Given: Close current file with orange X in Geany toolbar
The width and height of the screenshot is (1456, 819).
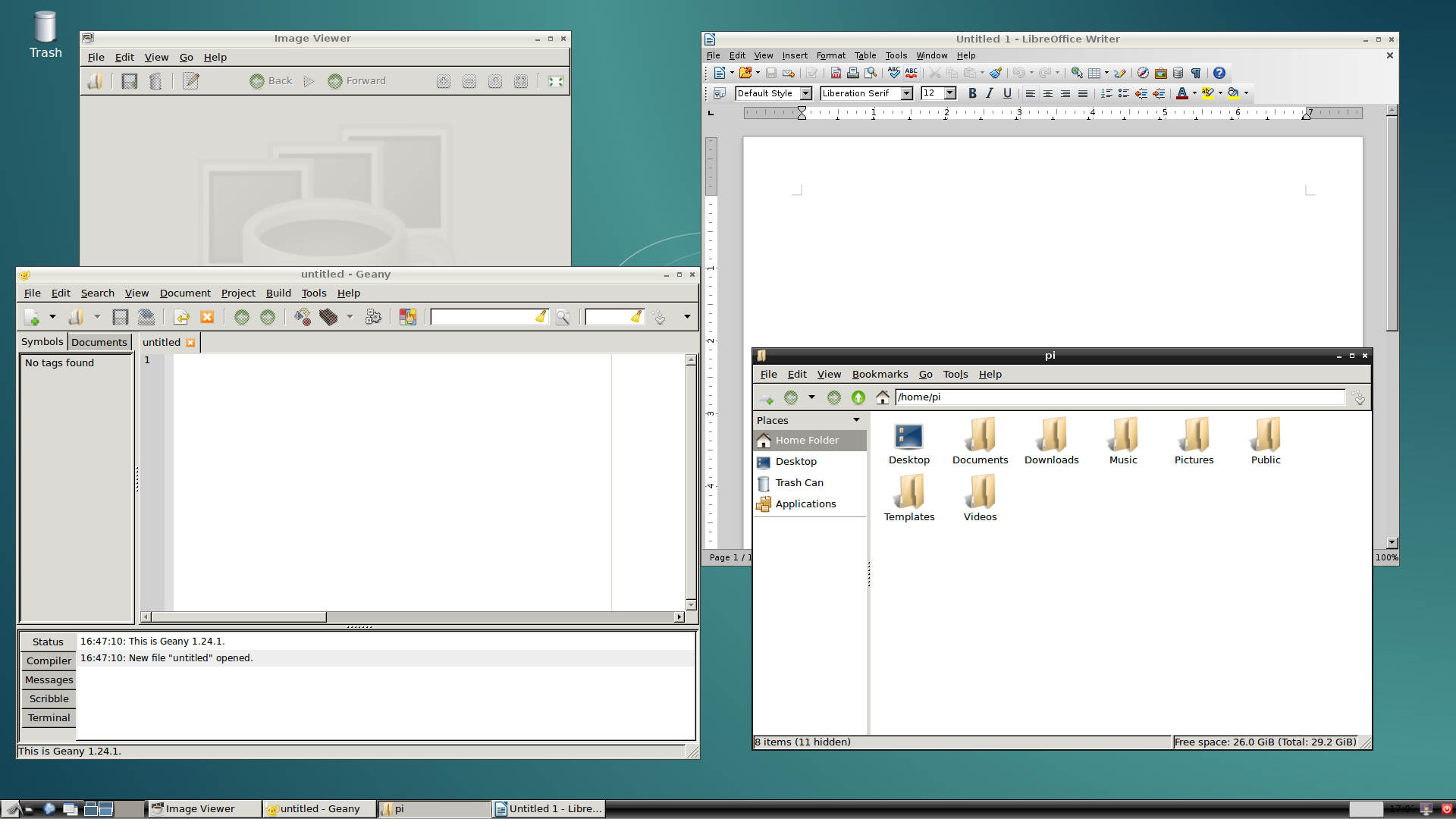Looking at the screenshot, I should pyautogui.click(x=207, y=317).
